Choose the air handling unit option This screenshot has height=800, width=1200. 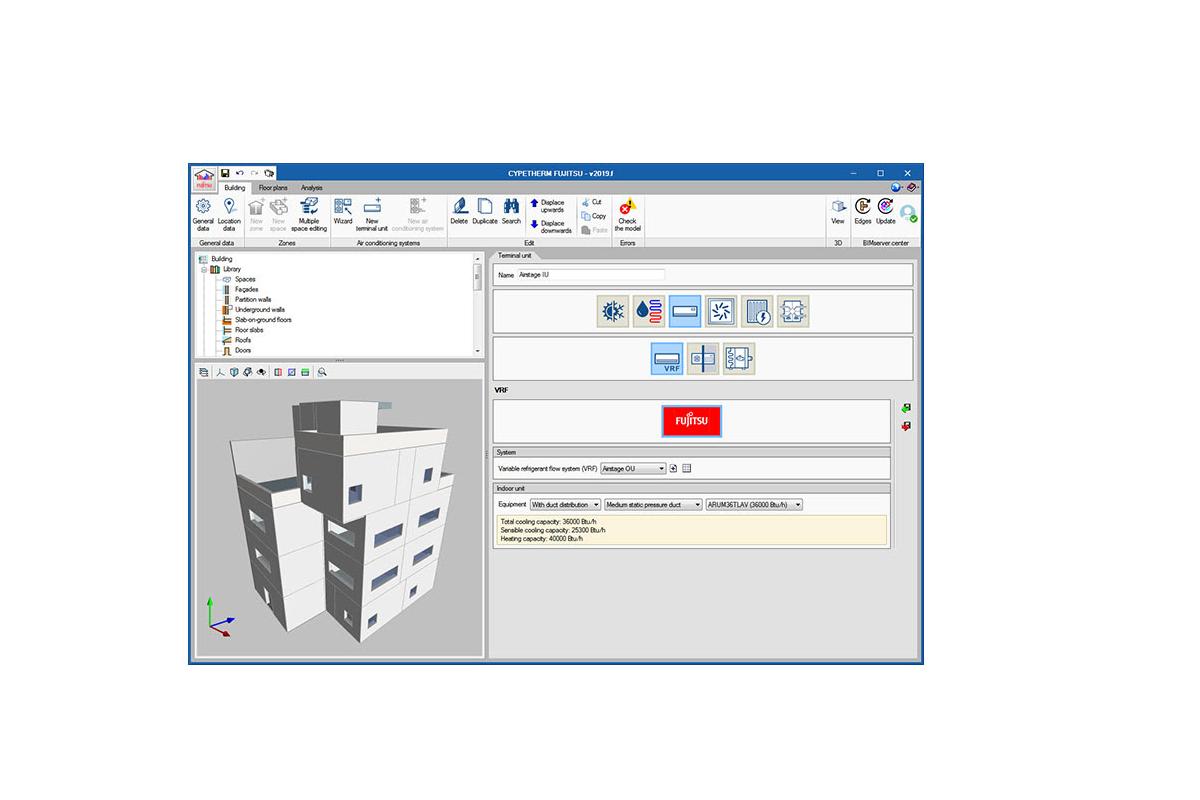pos(739,358)
